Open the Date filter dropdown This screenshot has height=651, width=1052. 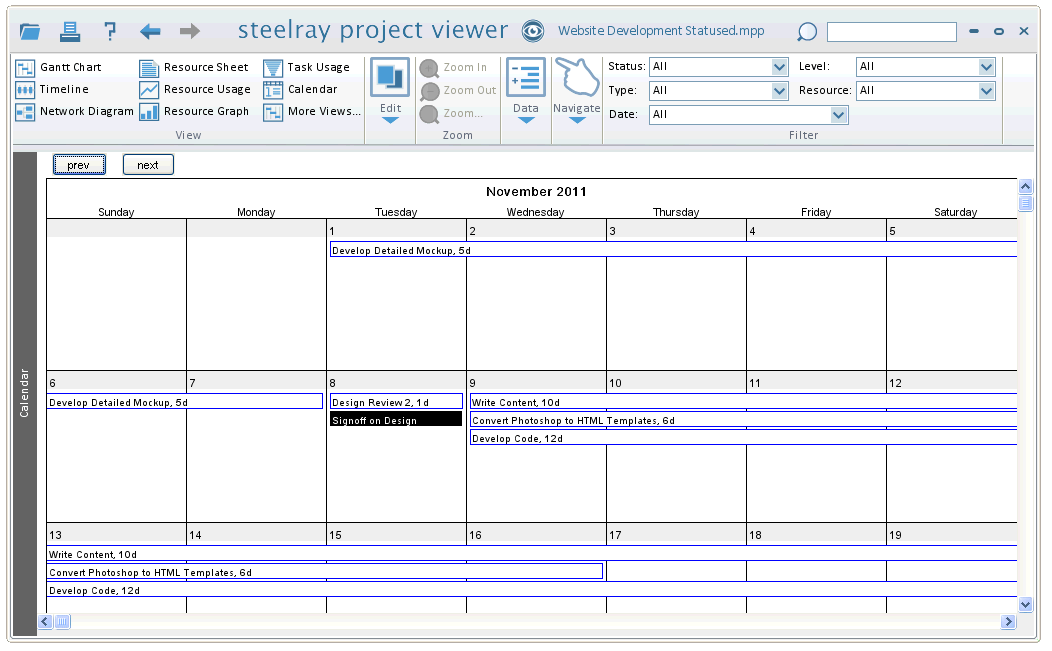click(839, 114)
